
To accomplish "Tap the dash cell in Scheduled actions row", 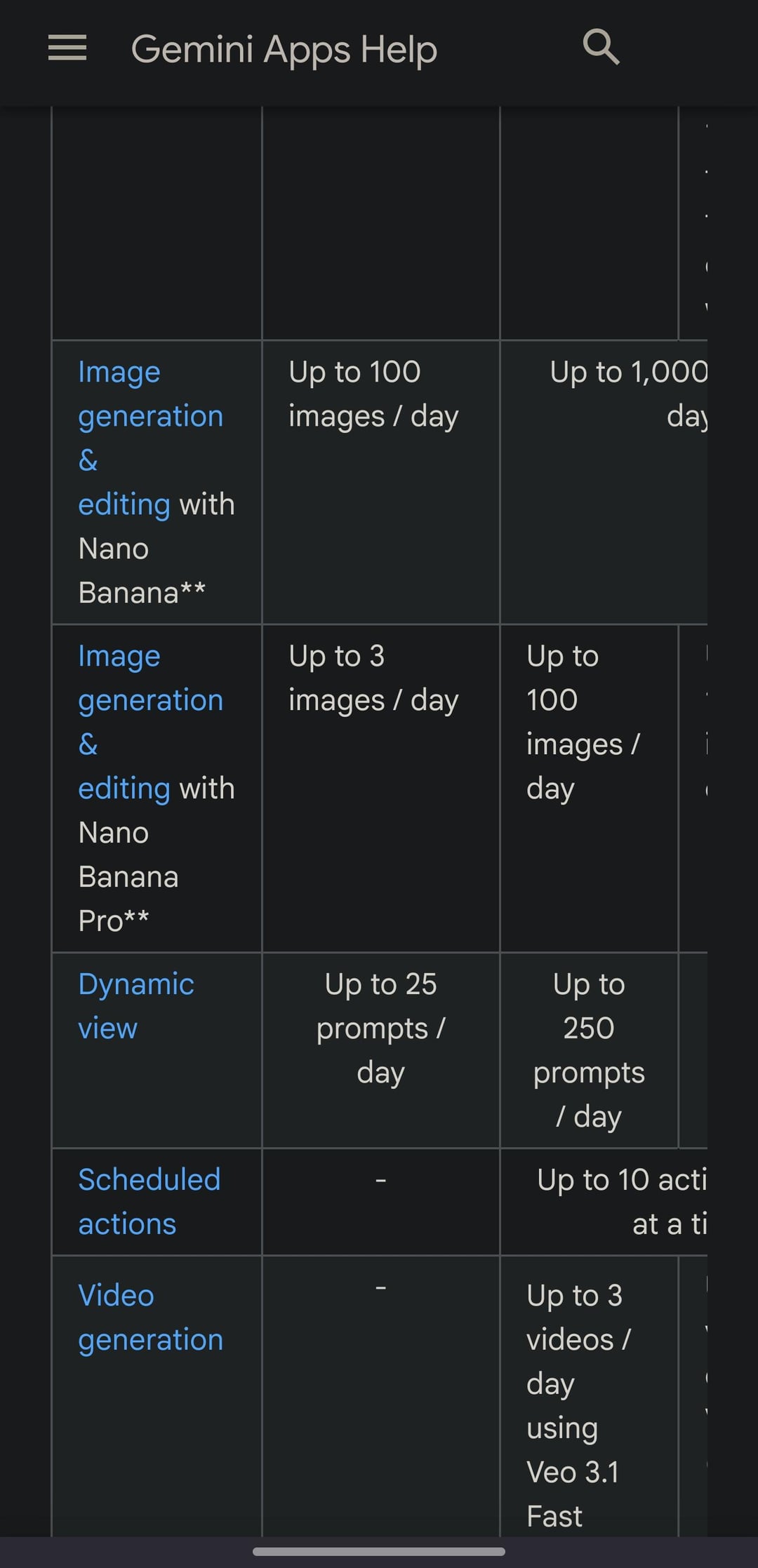I will click(x=380, y=1181).
